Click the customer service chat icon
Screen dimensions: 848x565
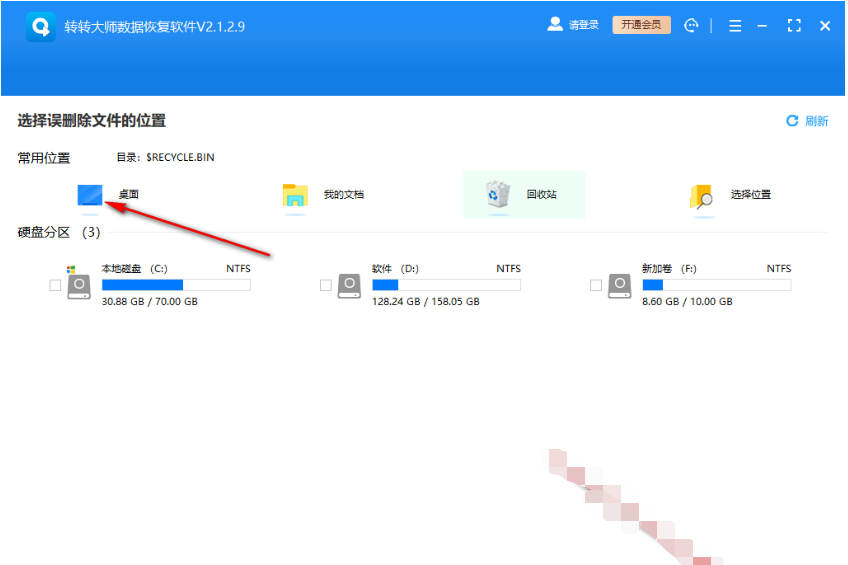coord(691,25)
